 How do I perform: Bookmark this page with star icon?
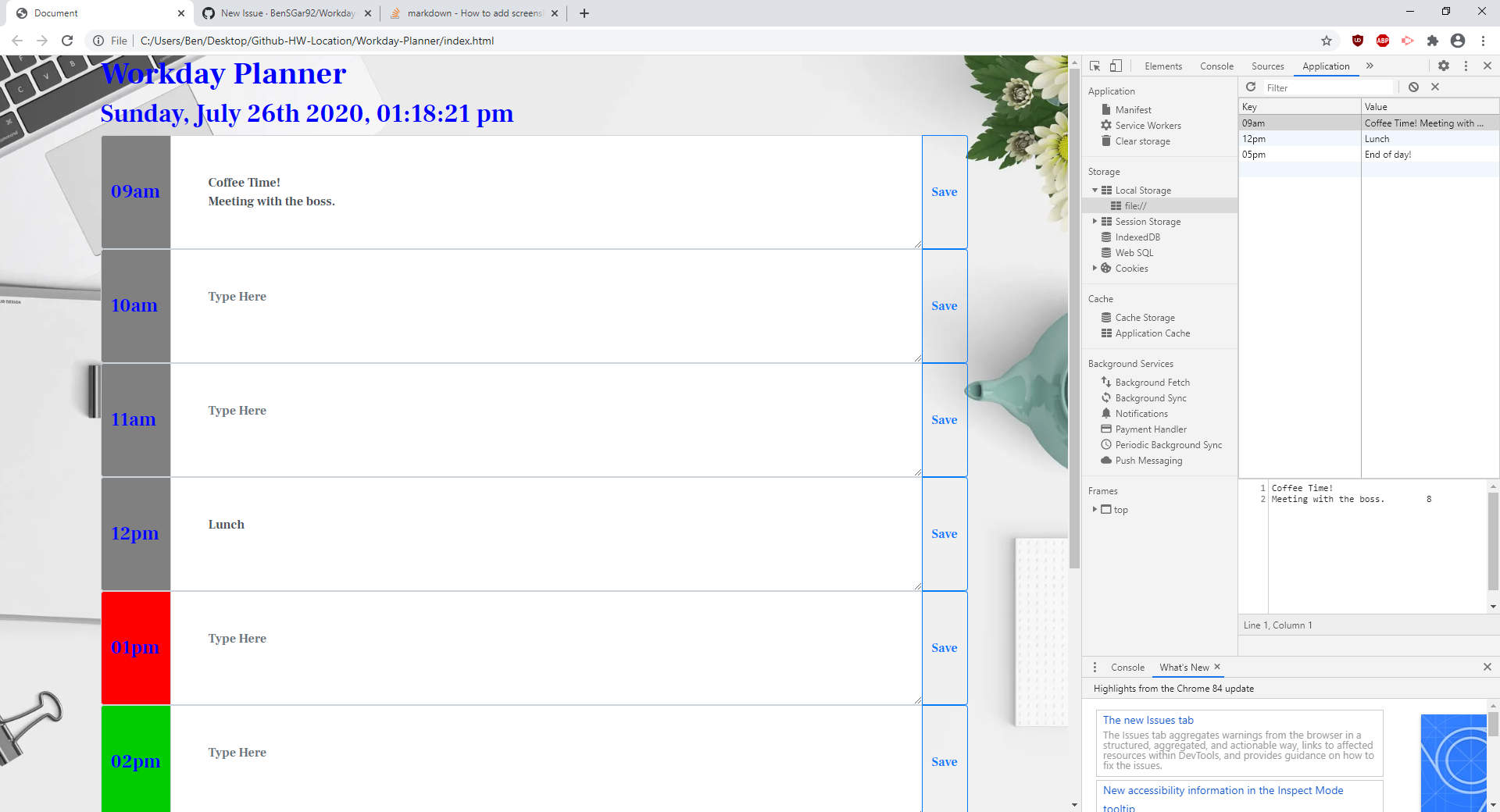[x=1327, y=41]
